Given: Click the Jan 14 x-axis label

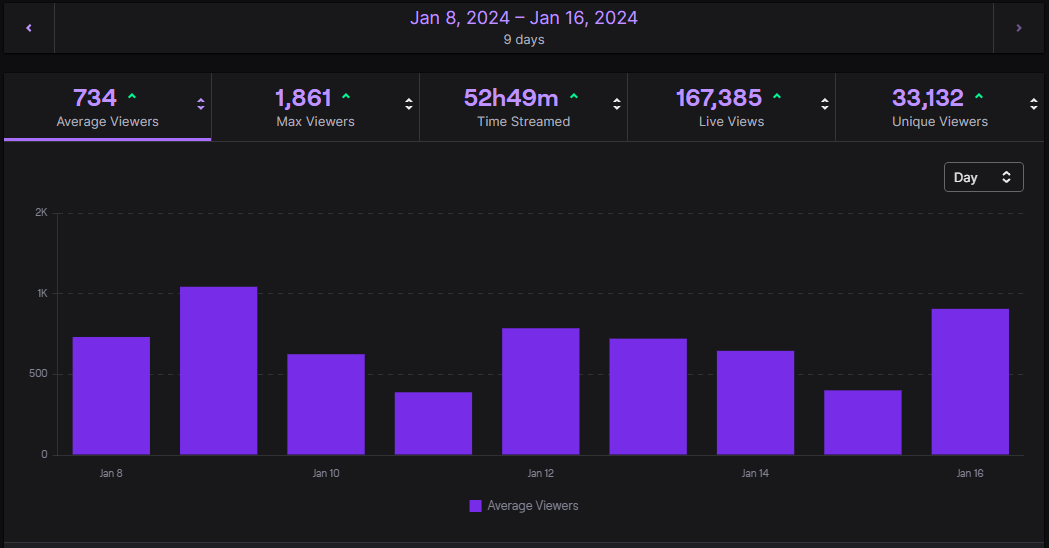Looking at the screenshot, I should (755, 473).
